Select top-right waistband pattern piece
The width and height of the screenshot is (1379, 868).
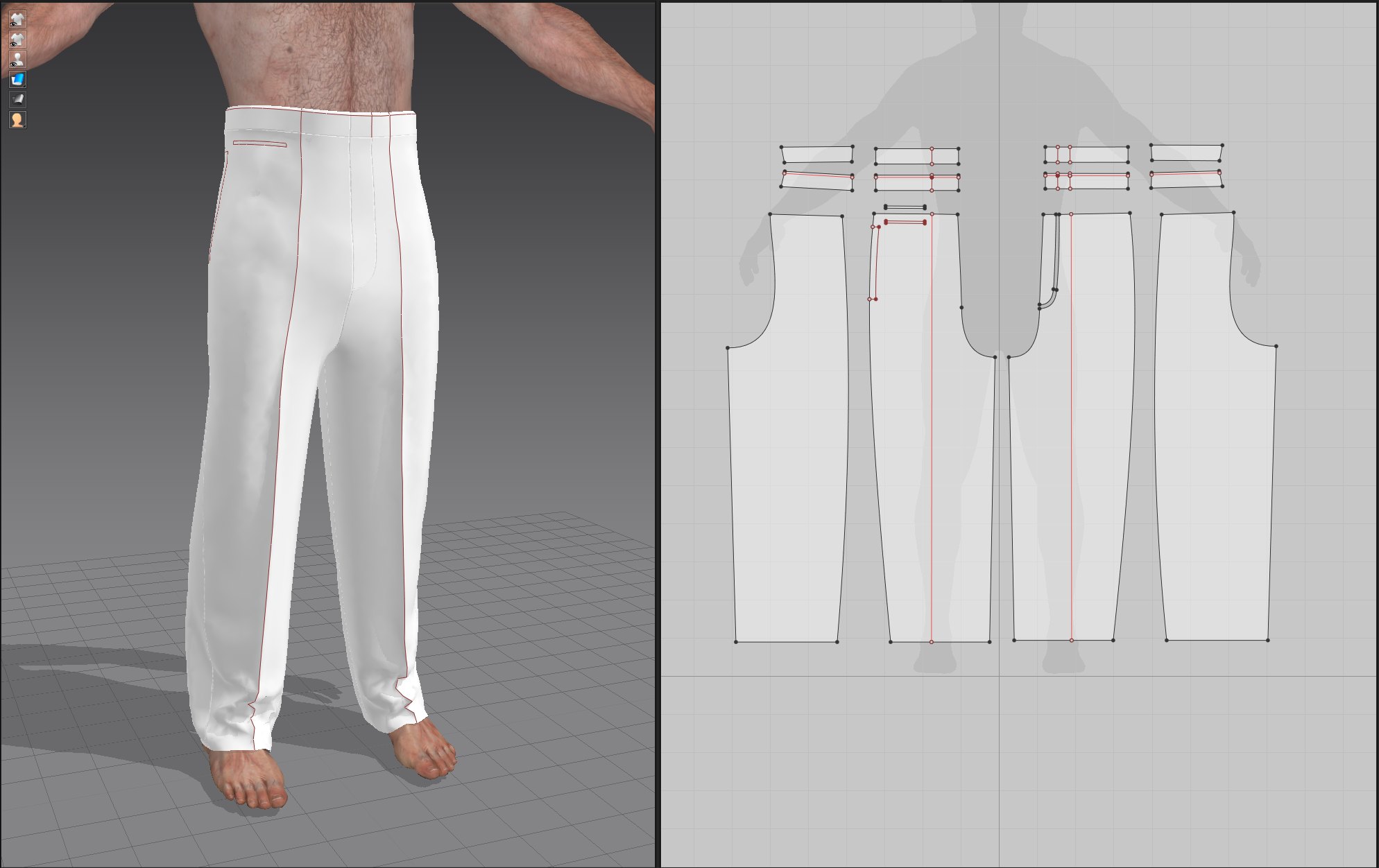click(x=1186, y=153)
